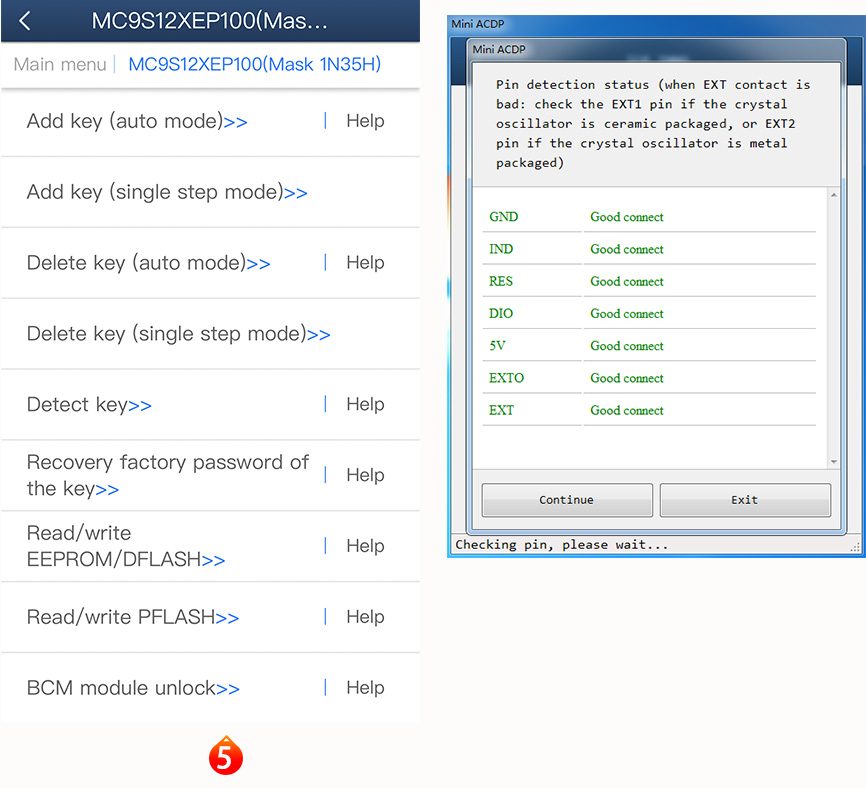Click Good connect status for 5V
The image size is (866, 788).
pyautogui.click(x=627, y=346)
